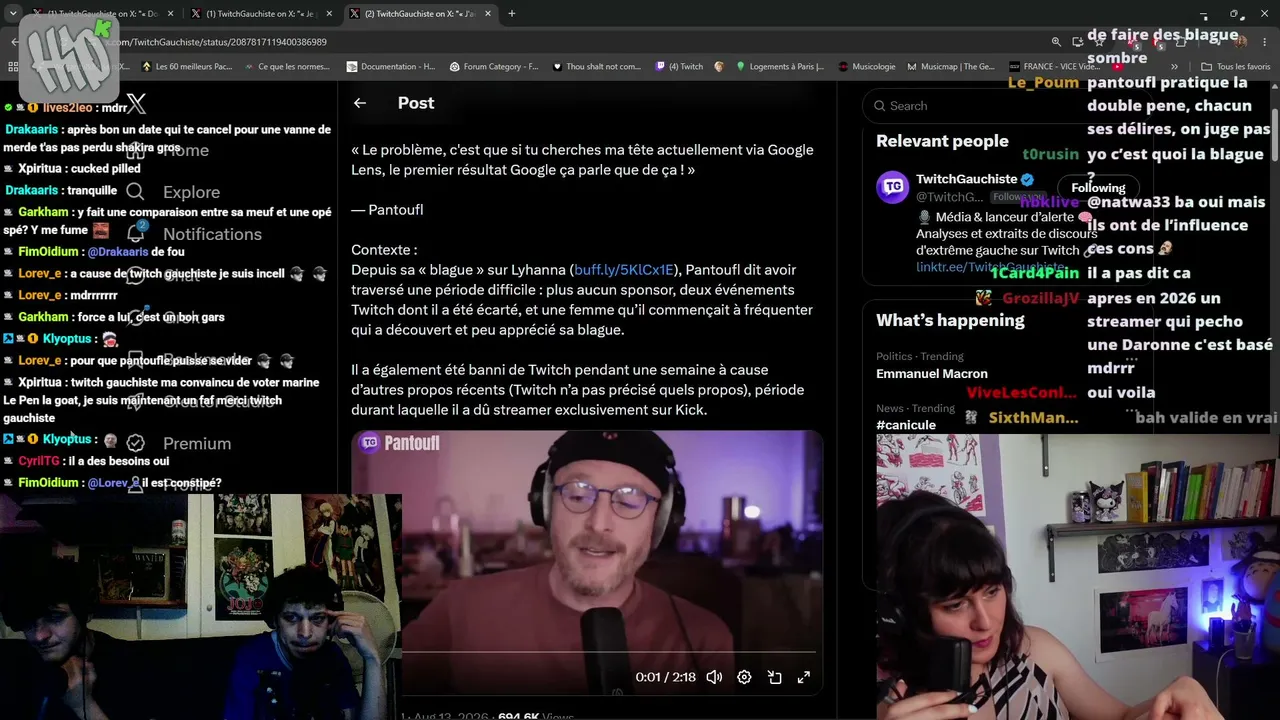
Task: Open the #canicule trending topic
Action: click(x=906, y=425)
